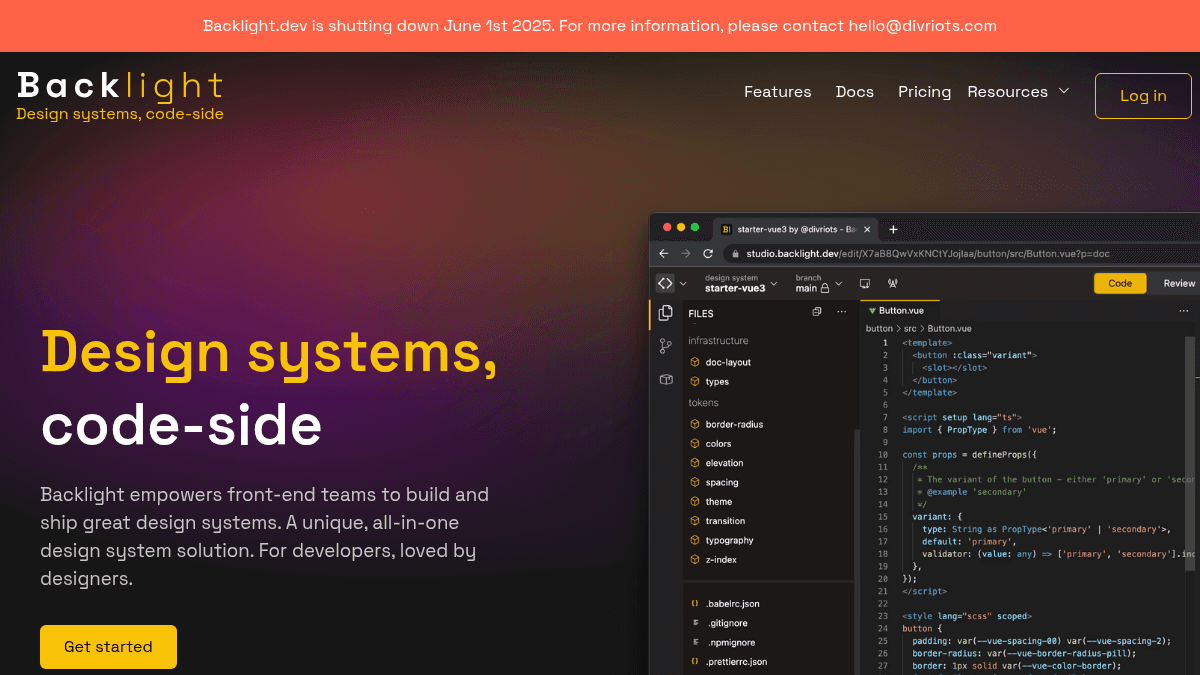
Task: Click the studio browser green maximize dot
Action: (x=696, y=228)
